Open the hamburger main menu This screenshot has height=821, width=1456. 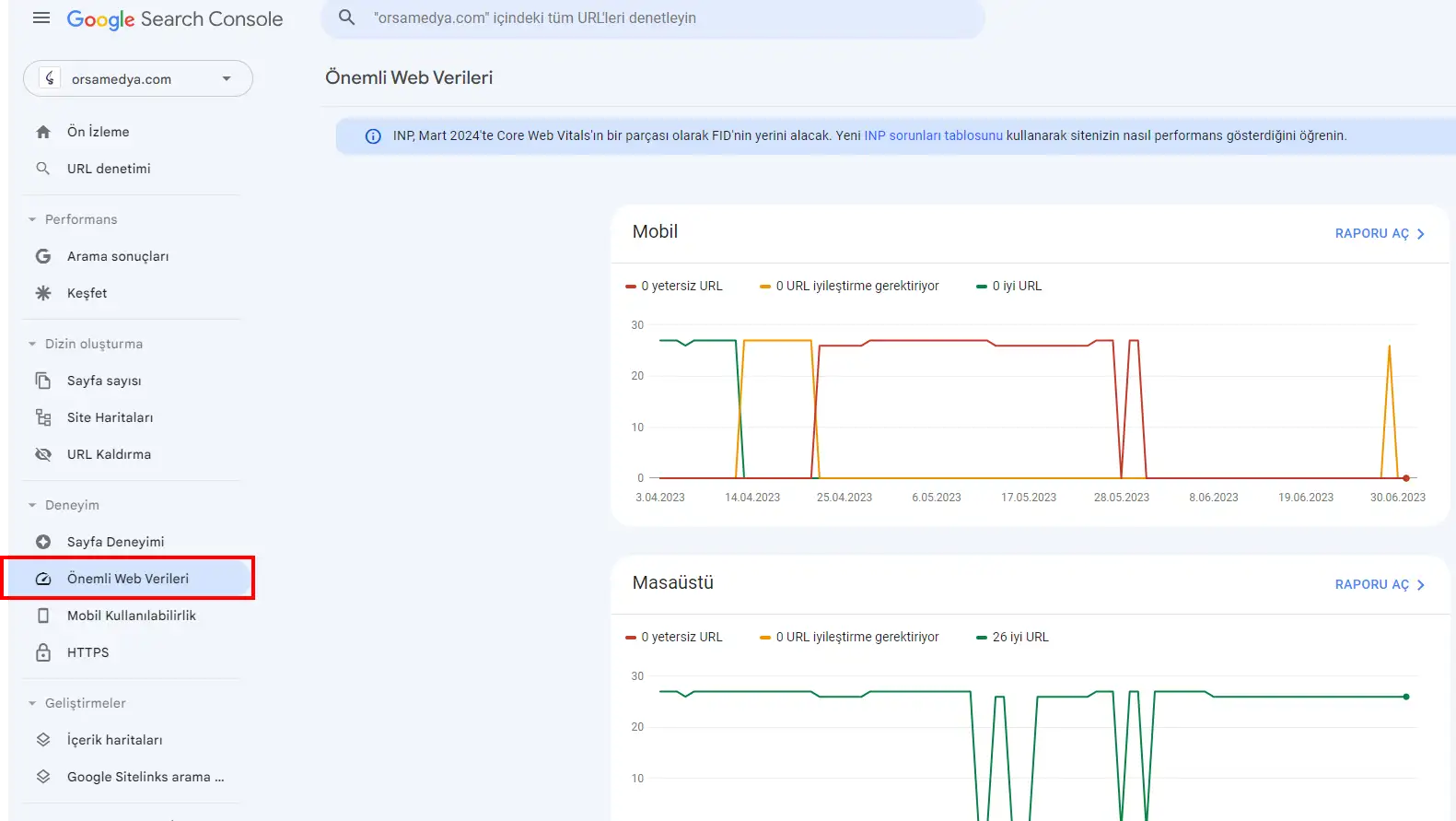pyautogui.click(x=41, y=18)
